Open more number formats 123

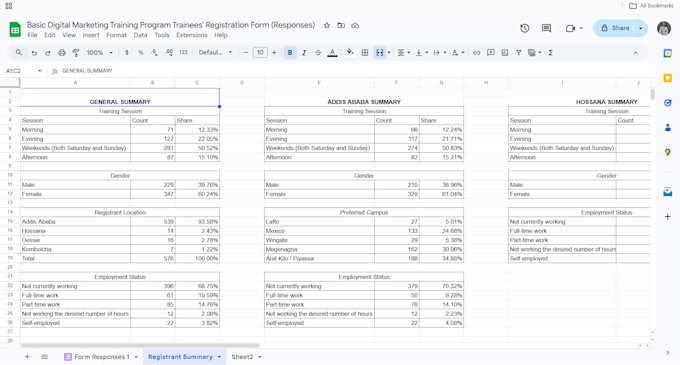pos(183,52)
